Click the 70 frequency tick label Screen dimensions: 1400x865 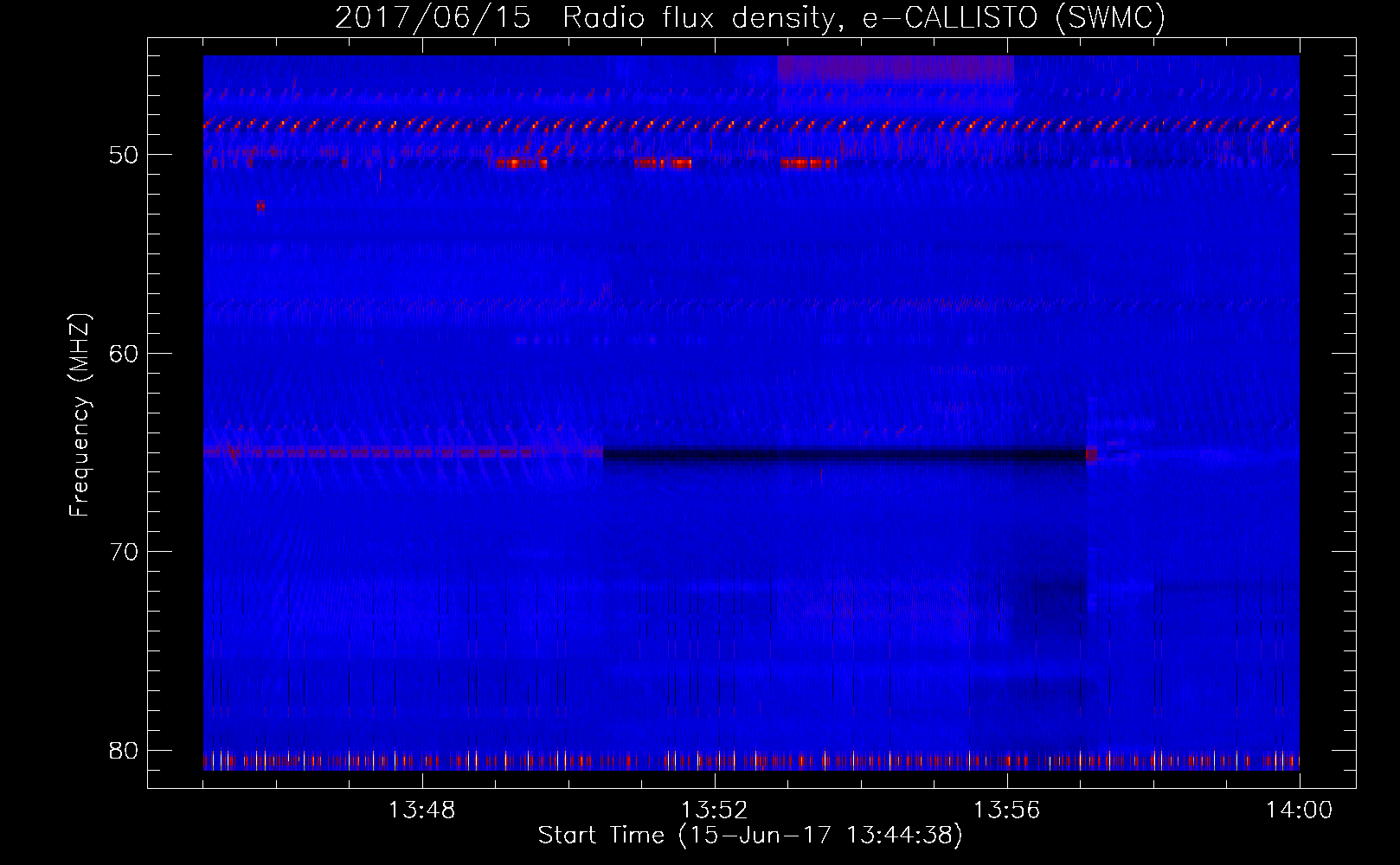point(124,552)
